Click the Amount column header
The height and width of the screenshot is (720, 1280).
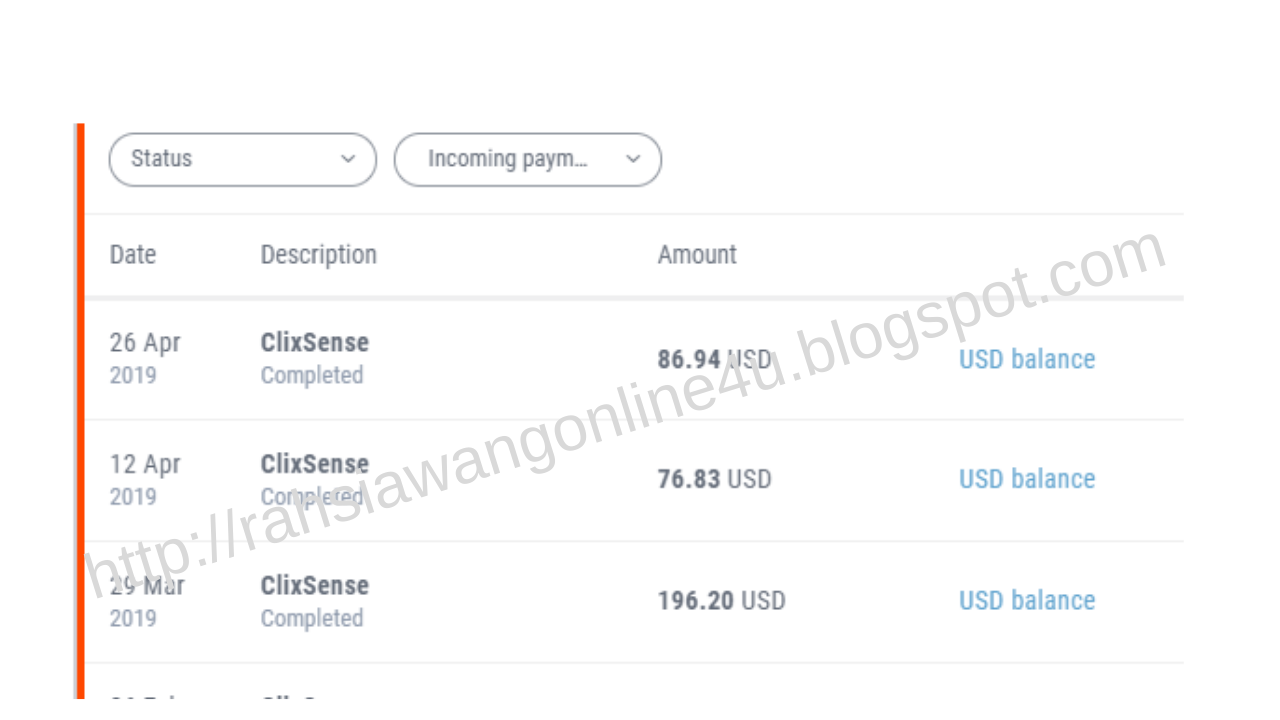click(697, 255)
